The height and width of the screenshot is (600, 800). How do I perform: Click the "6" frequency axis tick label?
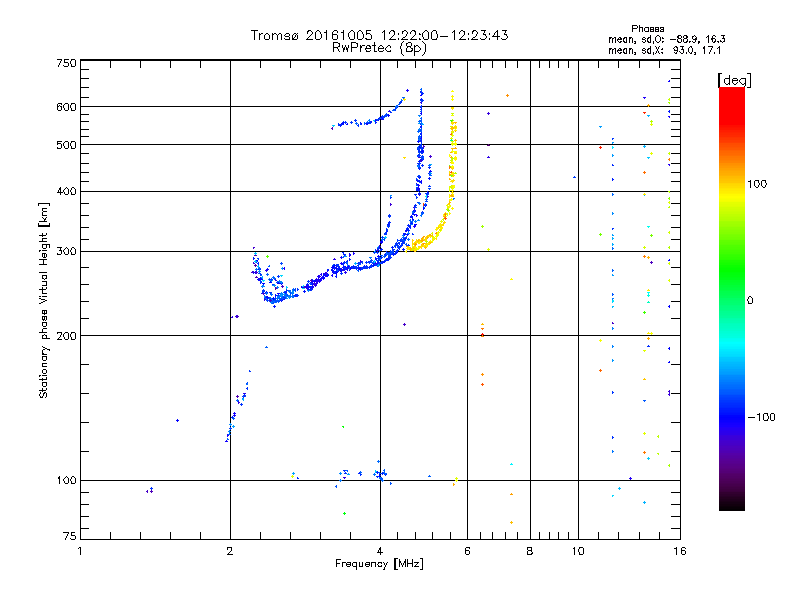tap(467, 551)
